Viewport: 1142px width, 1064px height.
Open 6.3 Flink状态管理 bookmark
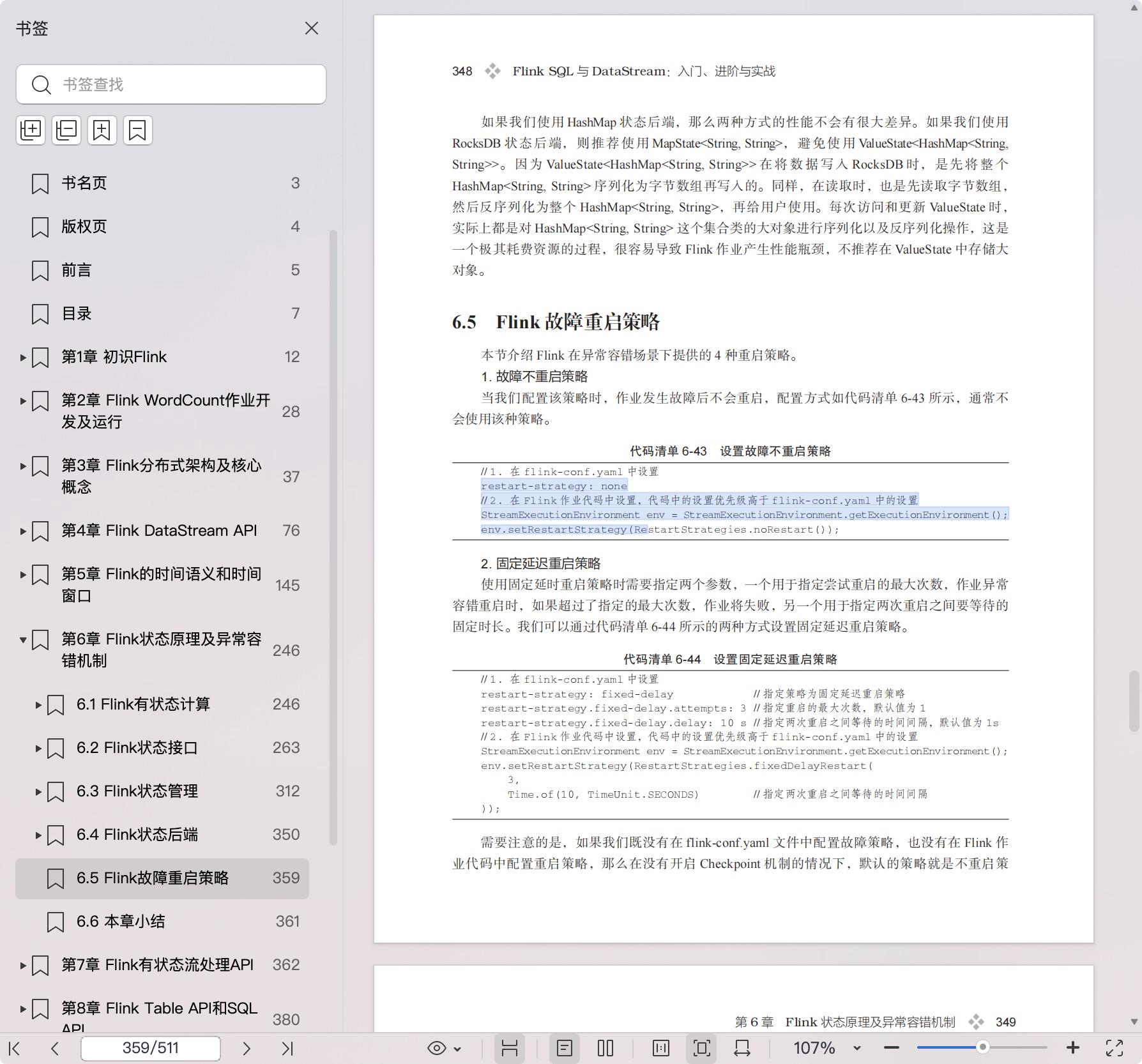pyautogui.click(x=137, y=791)
